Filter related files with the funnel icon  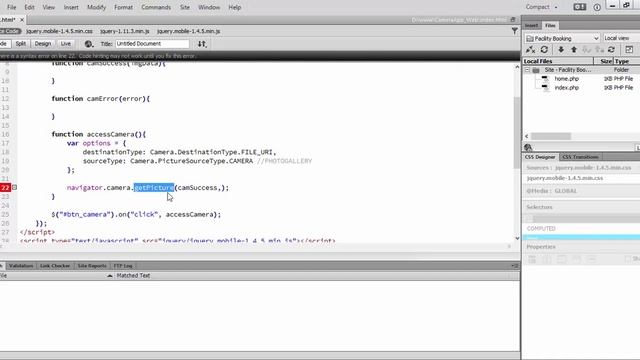click(514, 31)
